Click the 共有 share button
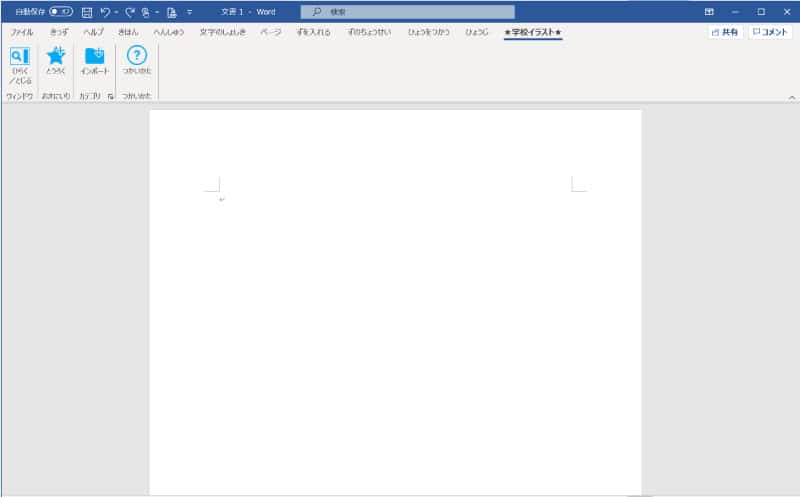 [x=725, y=33]
